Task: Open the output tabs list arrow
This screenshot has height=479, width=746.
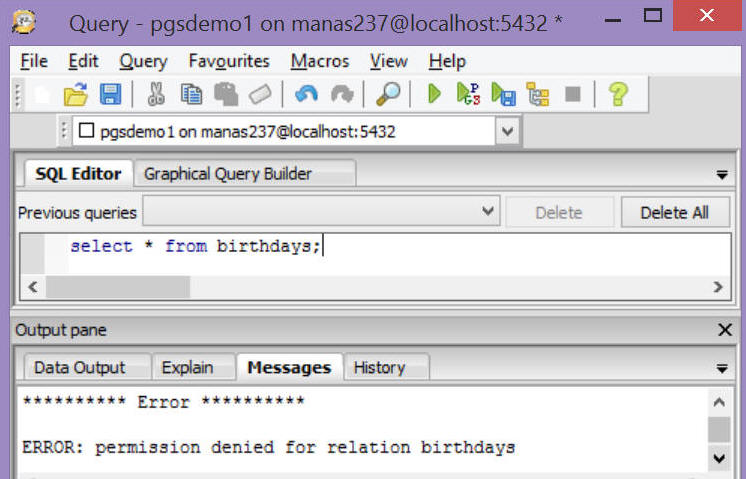Action: [722, 368]
